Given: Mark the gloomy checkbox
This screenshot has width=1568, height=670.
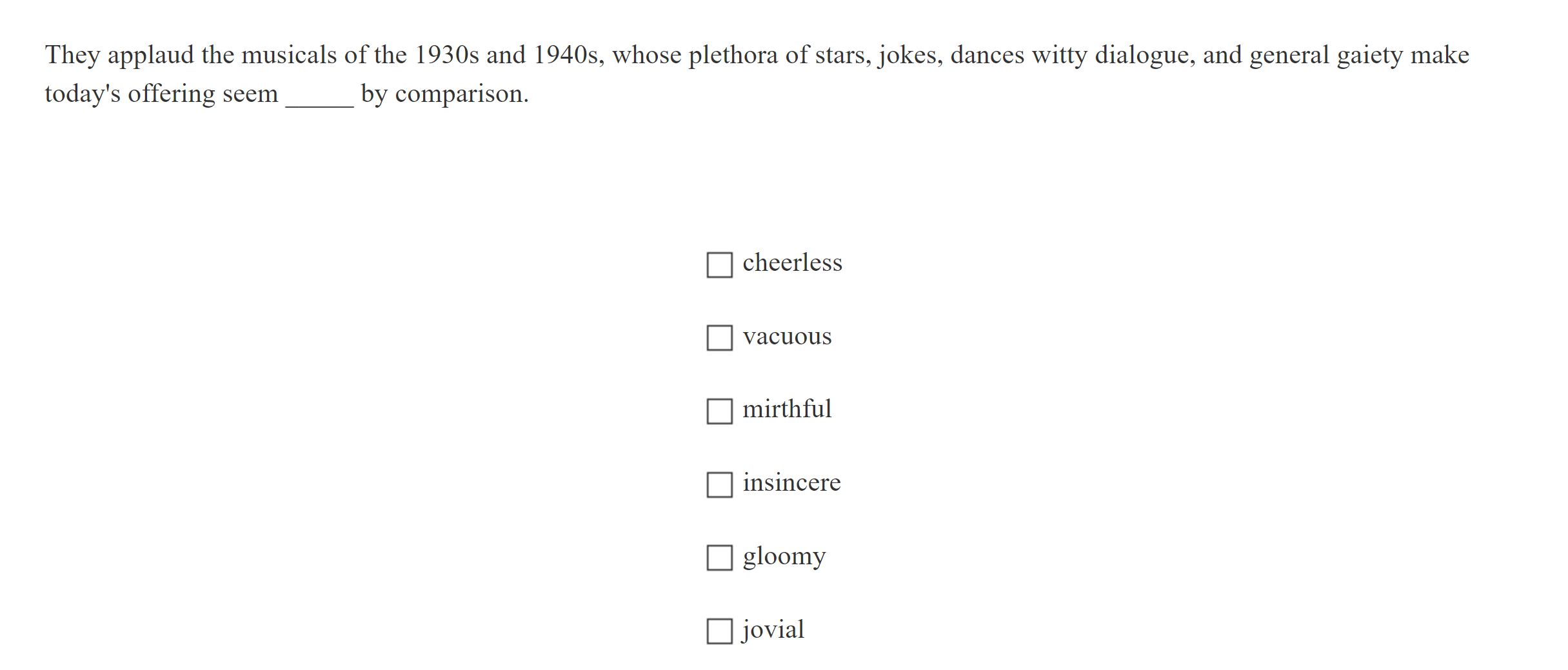Looking at the screenshot, I should coord(719,558).
